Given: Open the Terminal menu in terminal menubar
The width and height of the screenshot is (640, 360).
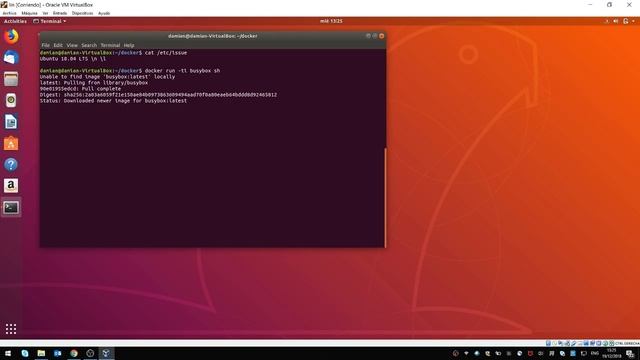Looking at the screenshot, I should click(110, 45).
